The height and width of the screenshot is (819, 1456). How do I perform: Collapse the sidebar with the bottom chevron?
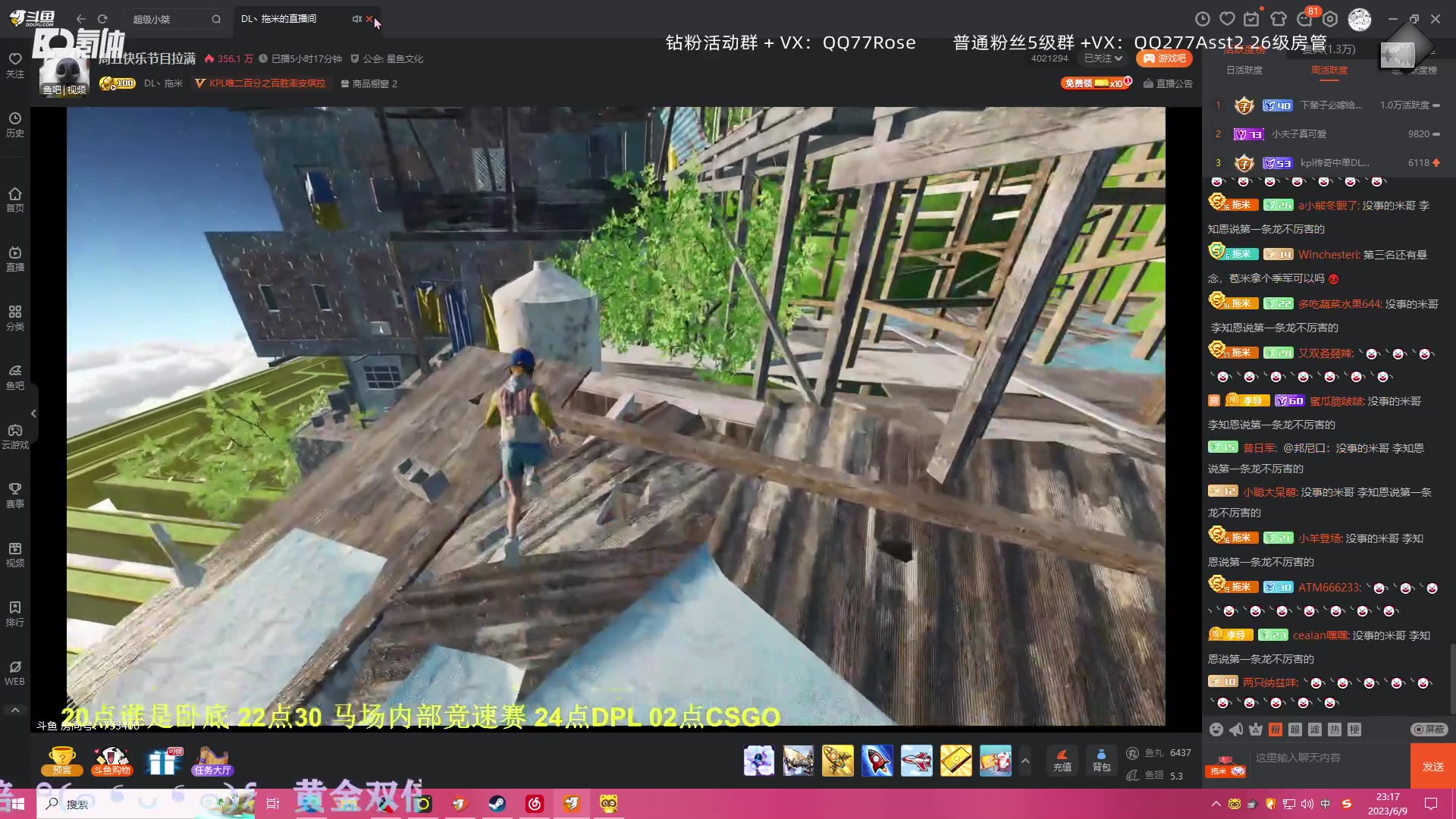[x=15, y=711]
